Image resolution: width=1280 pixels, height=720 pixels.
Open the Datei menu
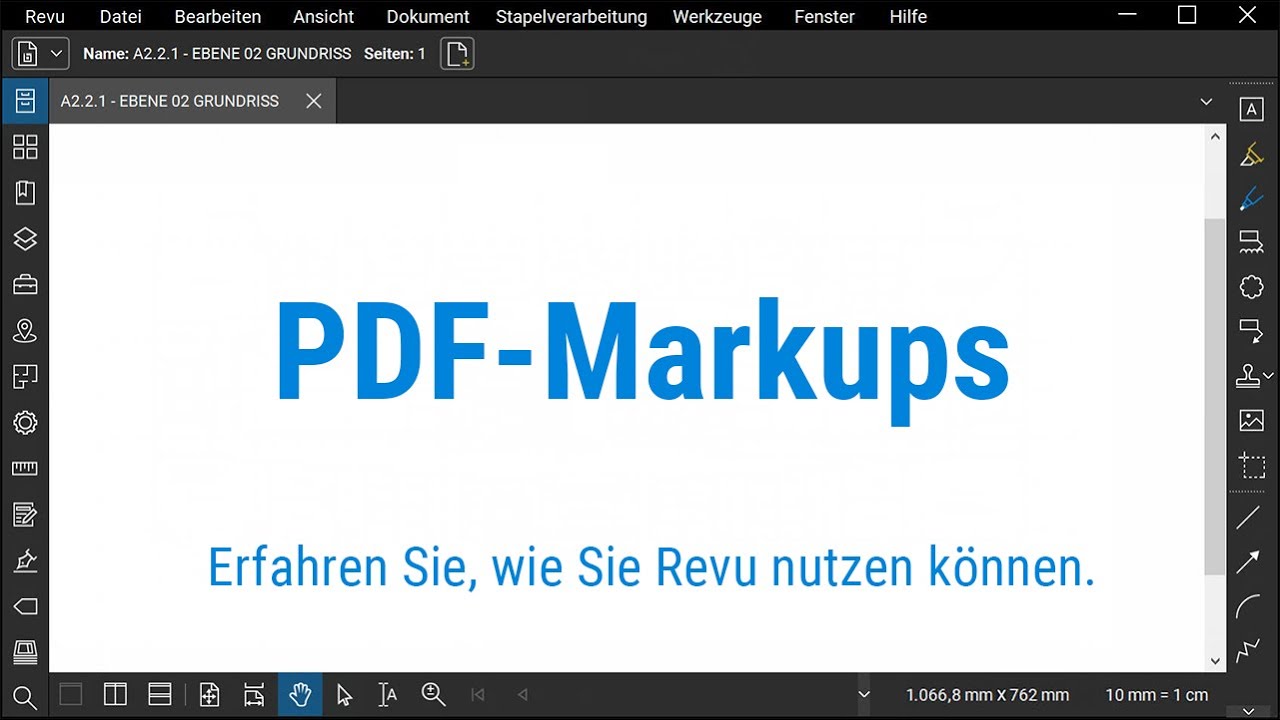[121, 17]
